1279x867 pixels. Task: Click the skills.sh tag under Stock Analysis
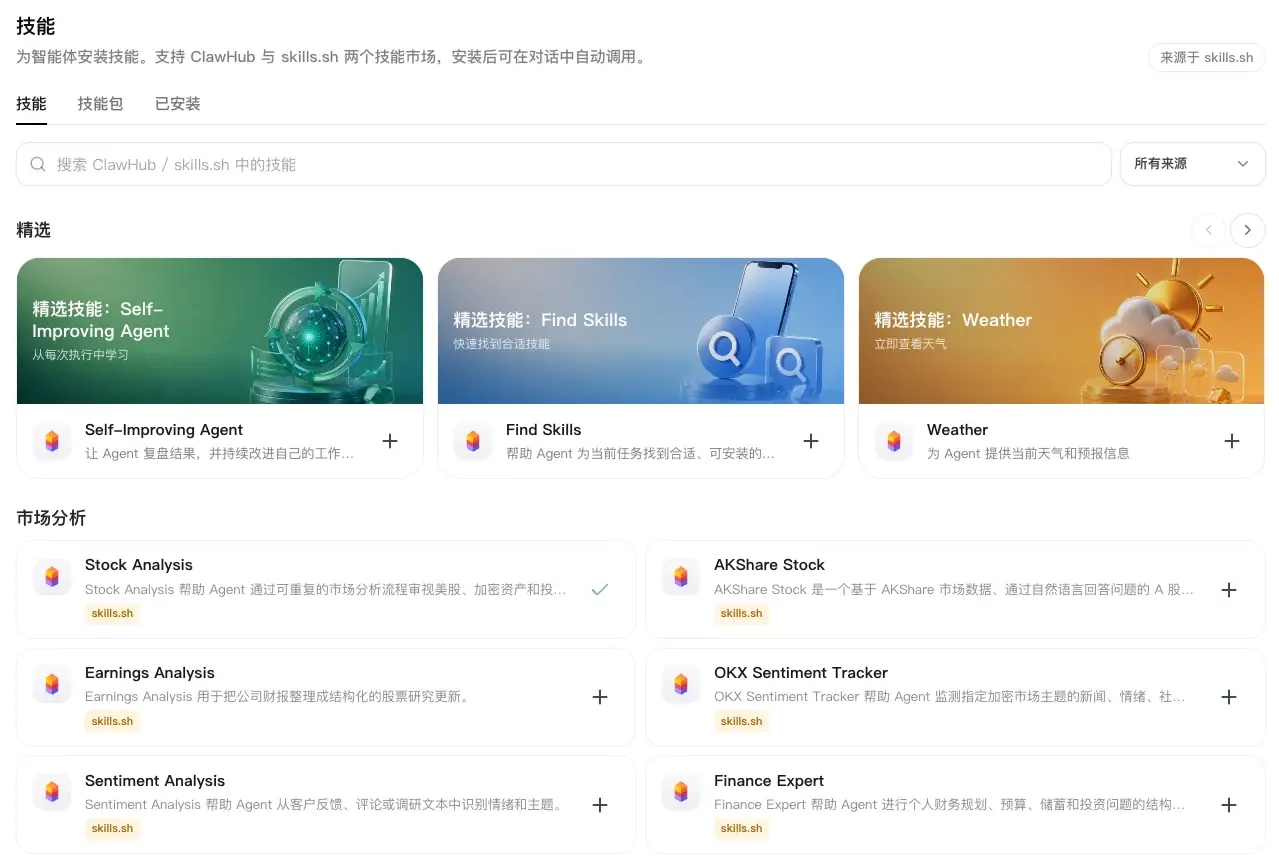coord(112,613)
